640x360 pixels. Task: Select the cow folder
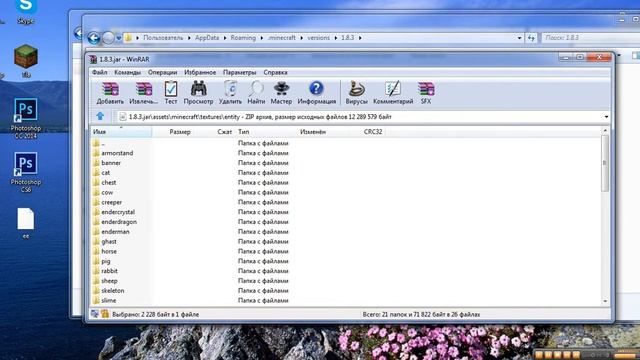107,192
